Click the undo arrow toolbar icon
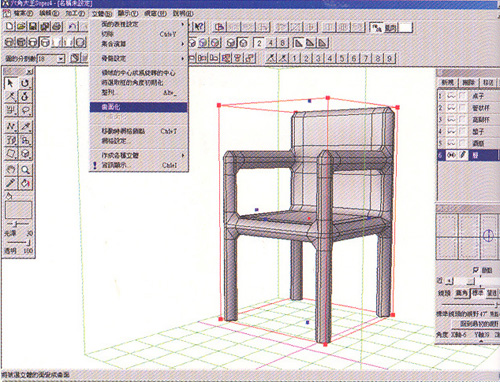This screenshot has width=500, height=382. click(x=73, y=26)
